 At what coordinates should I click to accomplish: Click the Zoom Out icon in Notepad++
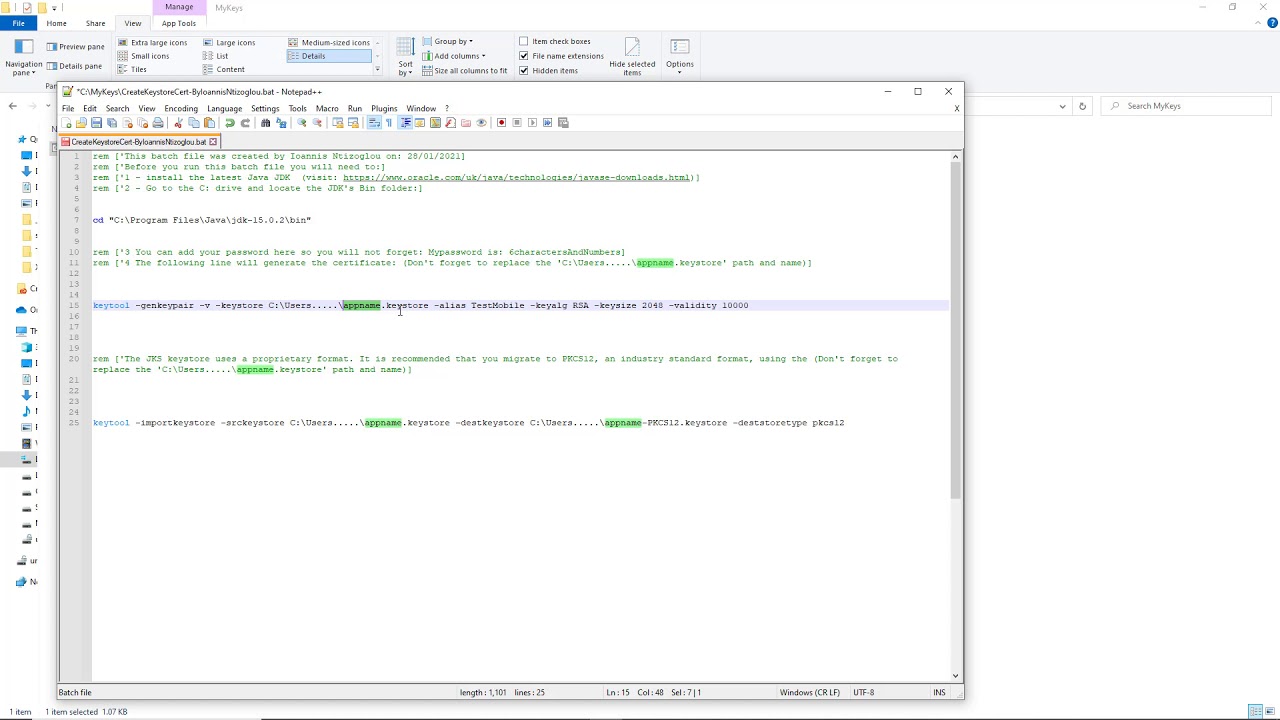point(317,123)
